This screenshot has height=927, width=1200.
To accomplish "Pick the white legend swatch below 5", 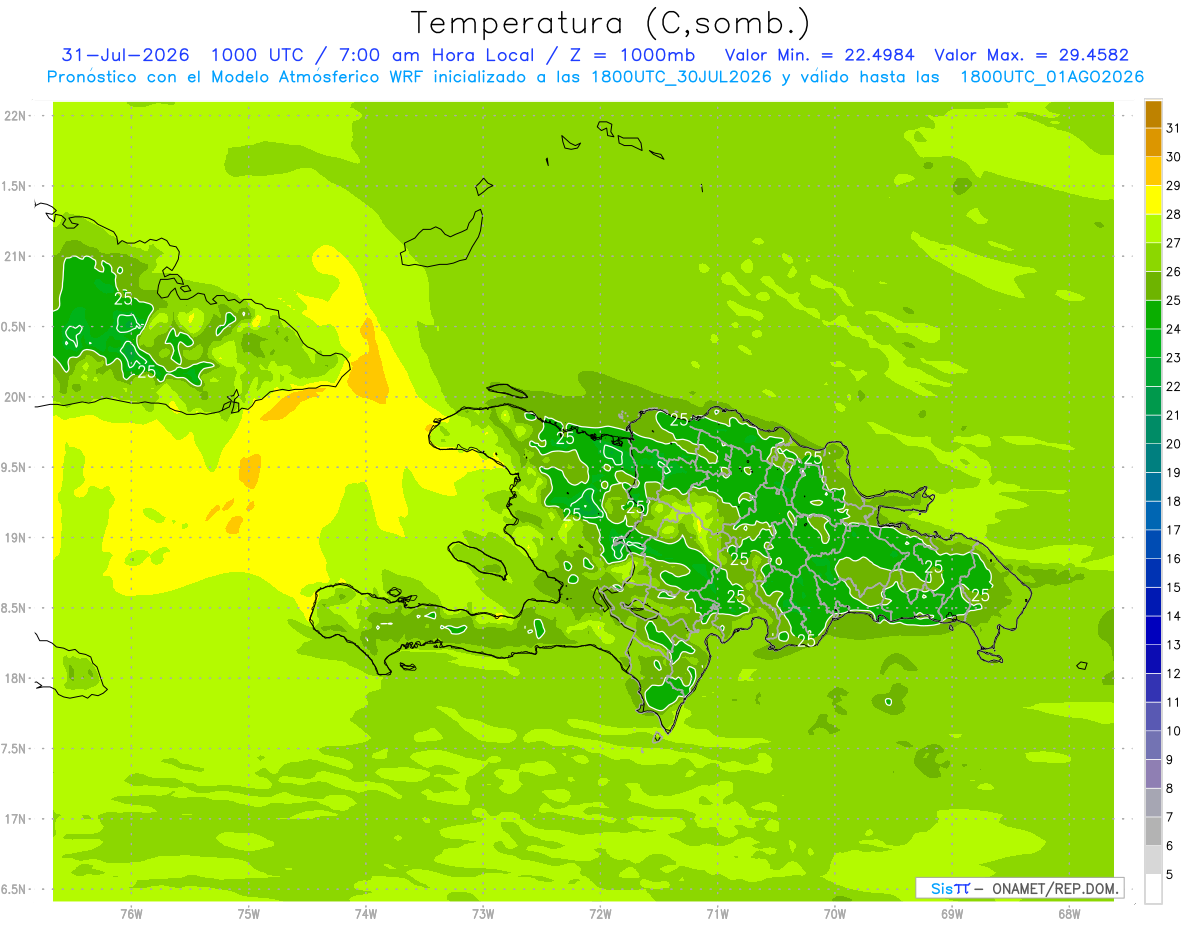I will [1153, 889].
